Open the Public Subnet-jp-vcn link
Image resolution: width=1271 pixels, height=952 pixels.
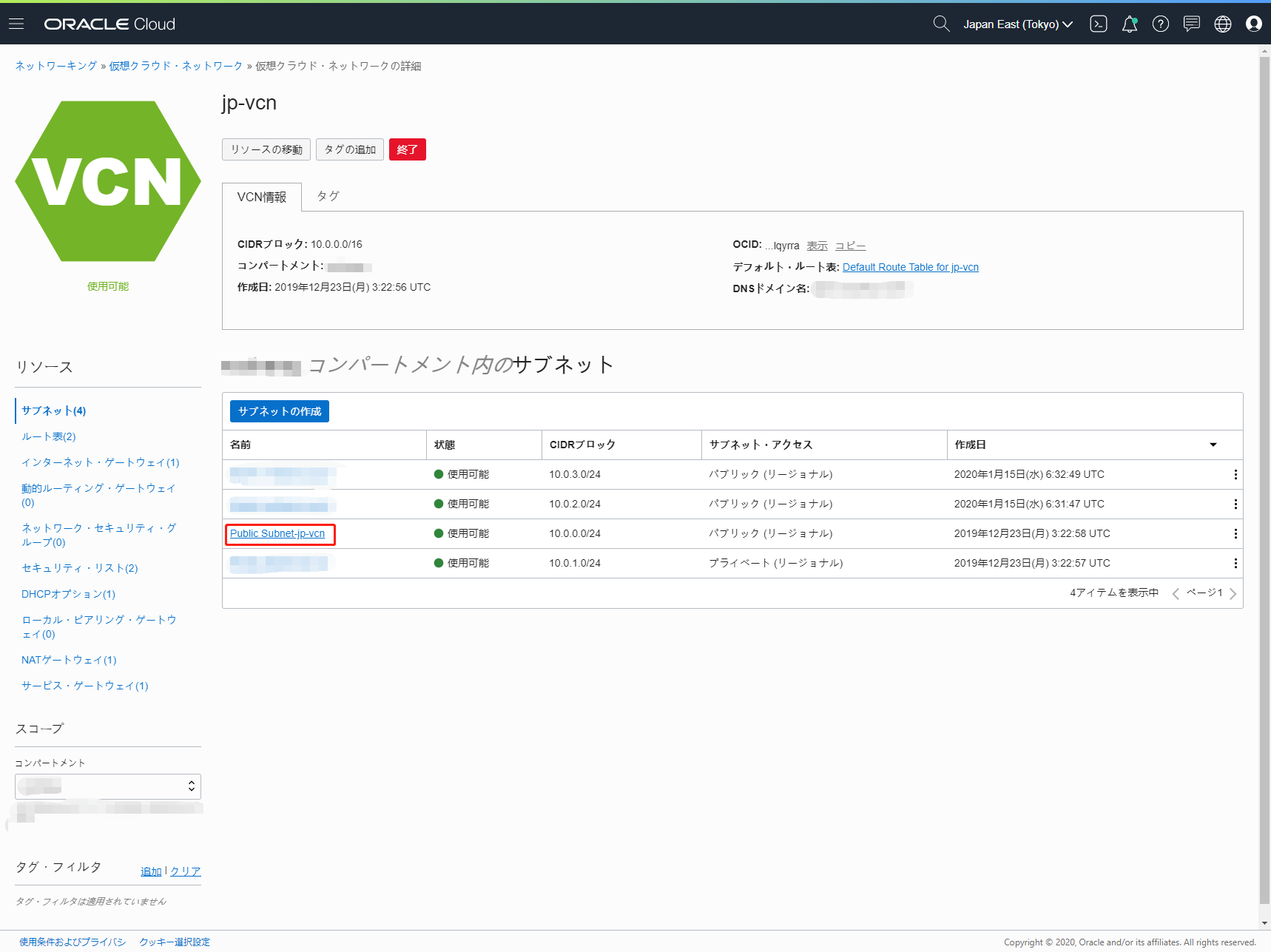277,533
